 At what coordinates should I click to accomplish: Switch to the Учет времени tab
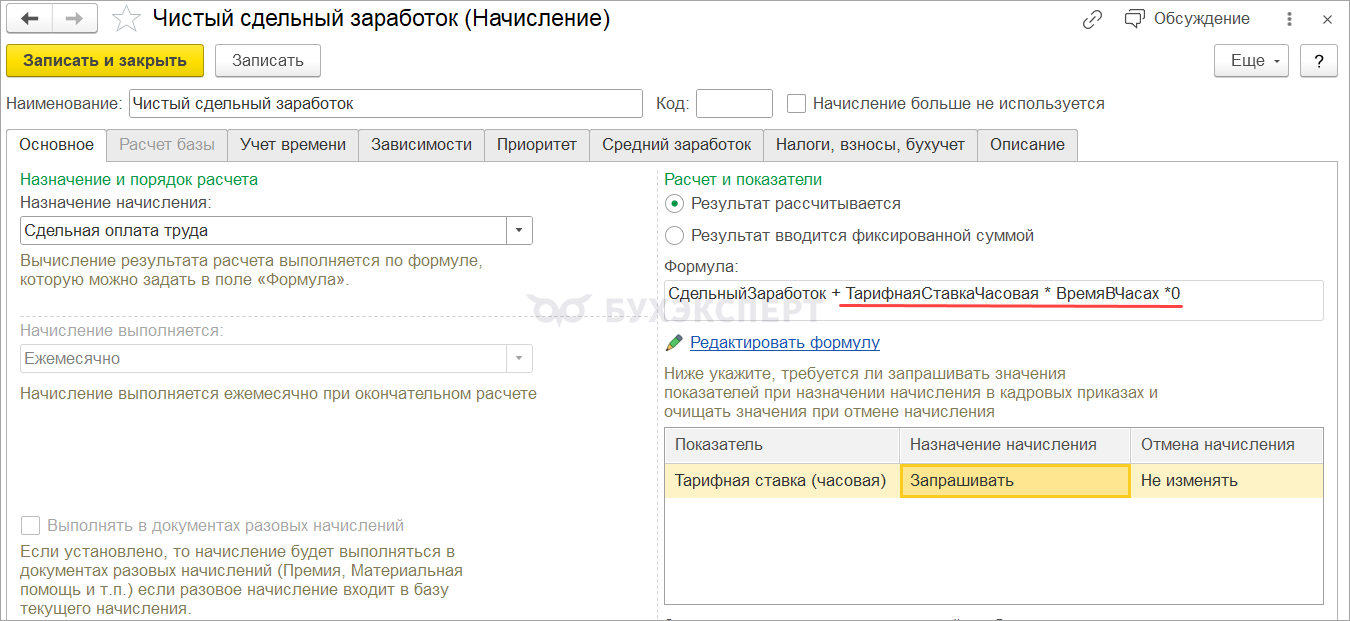(x=293, y=145)
